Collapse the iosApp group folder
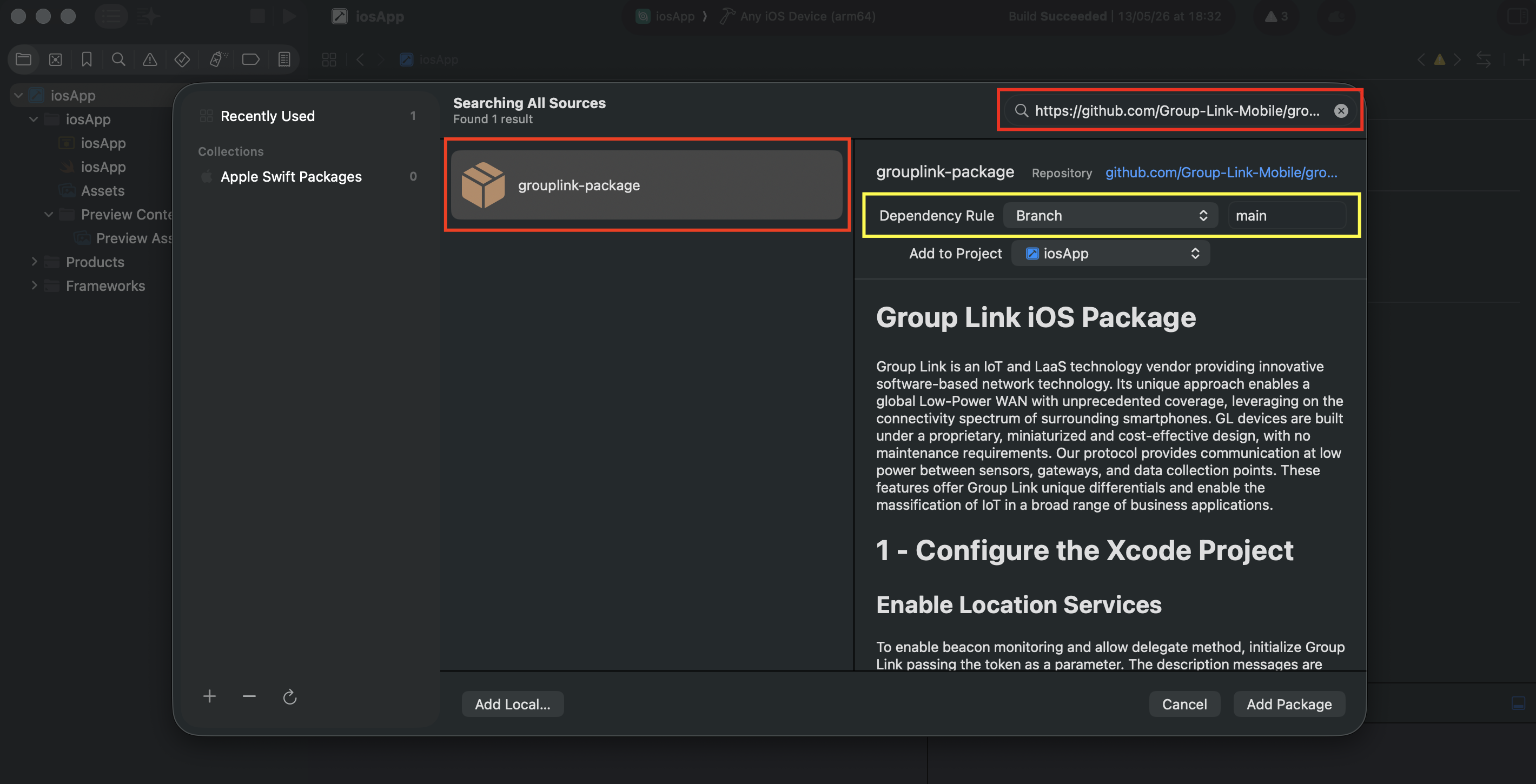1536x784 pixels. point(34,119)
